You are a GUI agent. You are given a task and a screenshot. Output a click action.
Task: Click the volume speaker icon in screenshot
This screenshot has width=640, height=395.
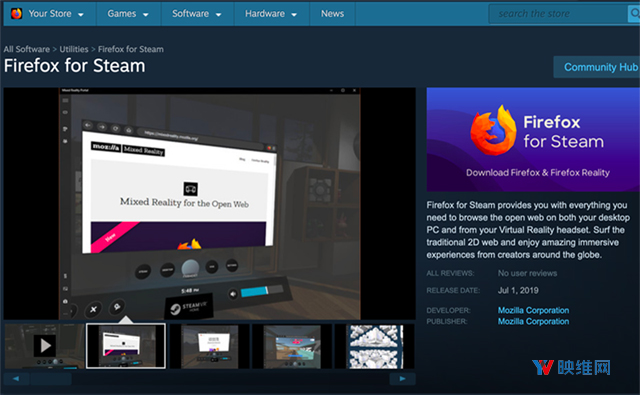click(x=233, y=294)
